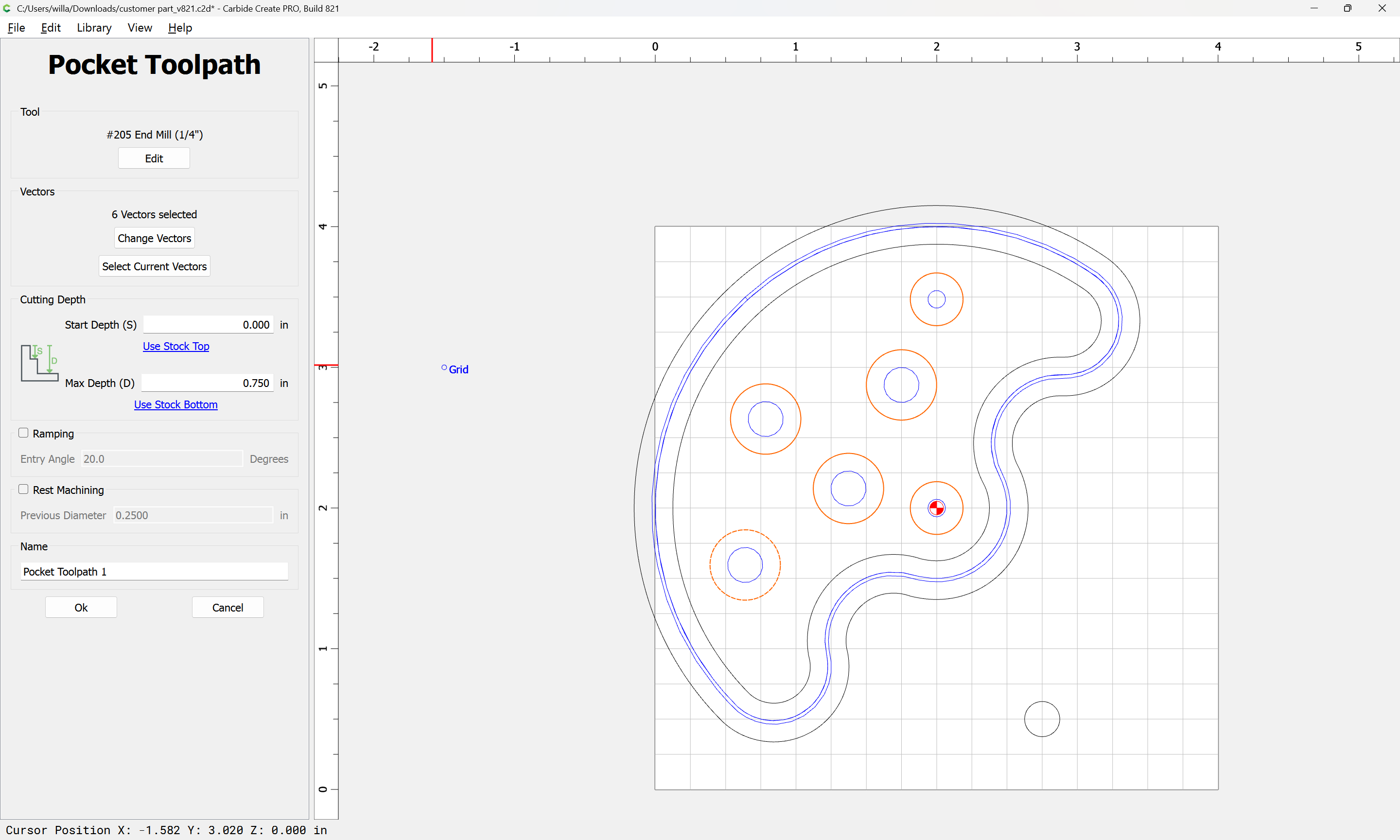Click the Use Stock Bottom link
Screen dimensions: 1400x840
(x=175, y=405)
